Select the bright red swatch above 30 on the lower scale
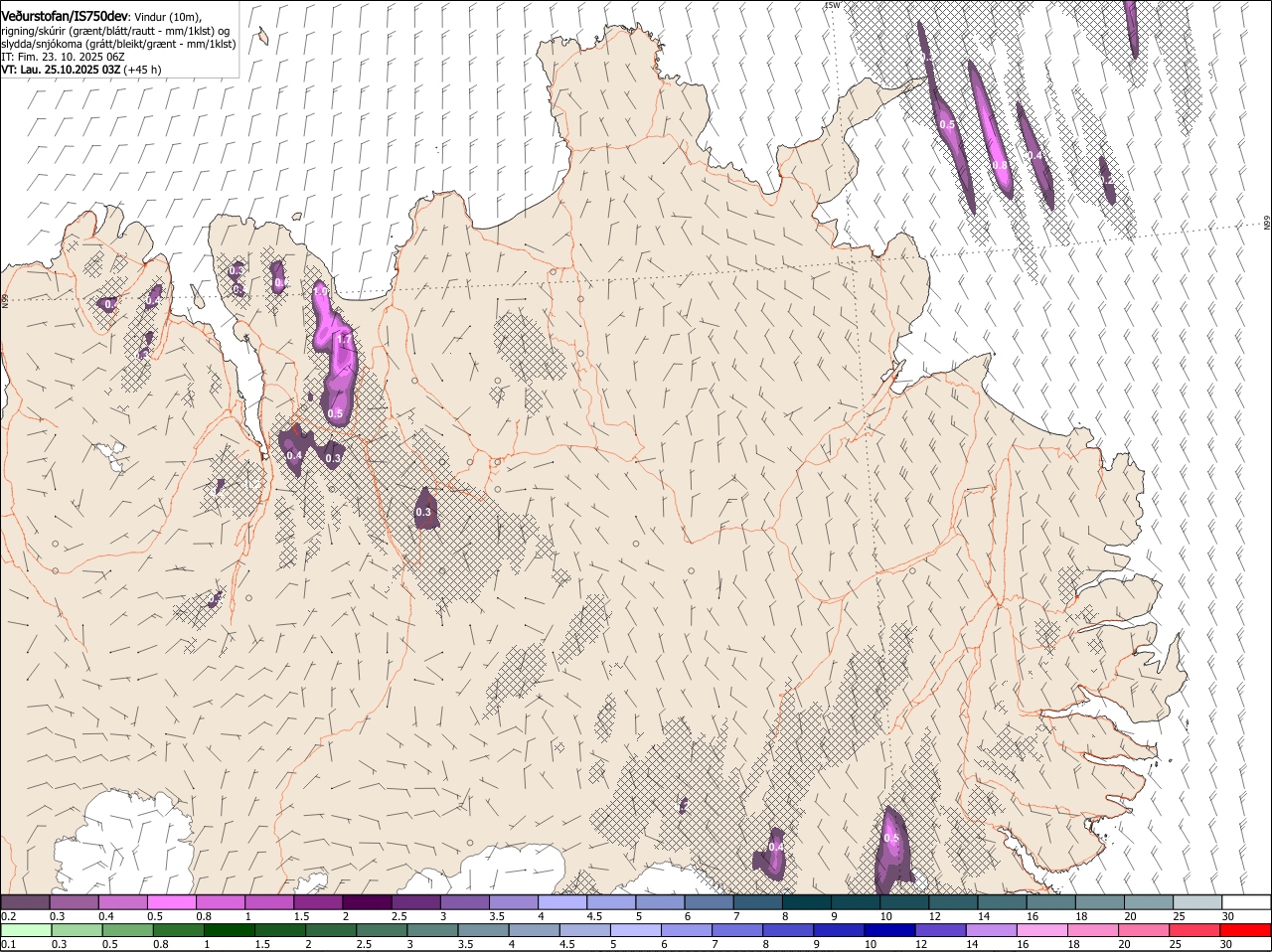Screen dimensions: 1272x952 [1245, 930]
